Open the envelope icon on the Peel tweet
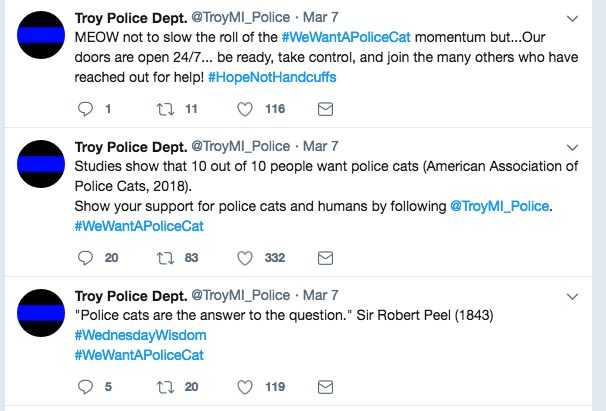Screen dimensions: 606x411 point(325,387)
